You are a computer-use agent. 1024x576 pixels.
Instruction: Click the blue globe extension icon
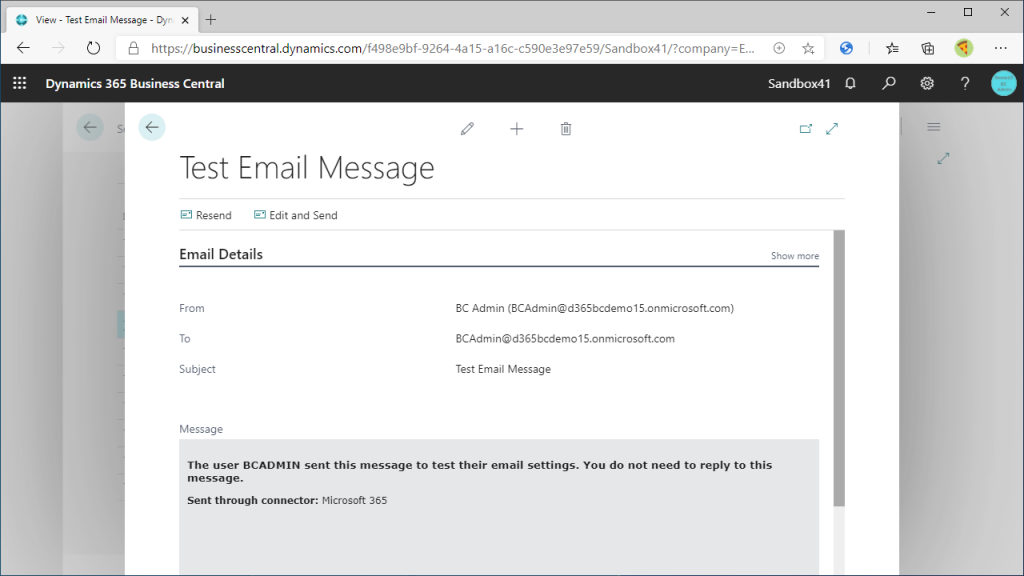point(846,48)
